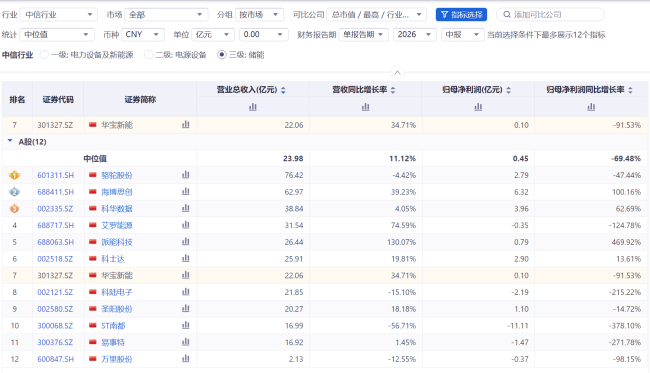This screenshot has height=373, width=650.
Task: Click the 指标选择 button
Action: click(461, 15)
